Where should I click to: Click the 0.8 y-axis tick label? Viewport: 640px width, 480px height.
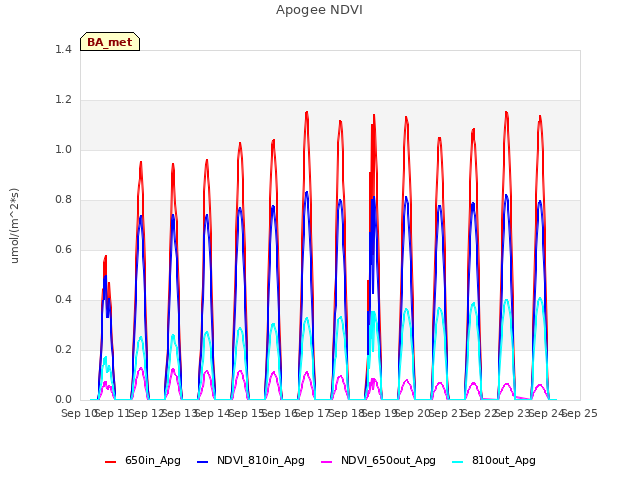point(63,200)
